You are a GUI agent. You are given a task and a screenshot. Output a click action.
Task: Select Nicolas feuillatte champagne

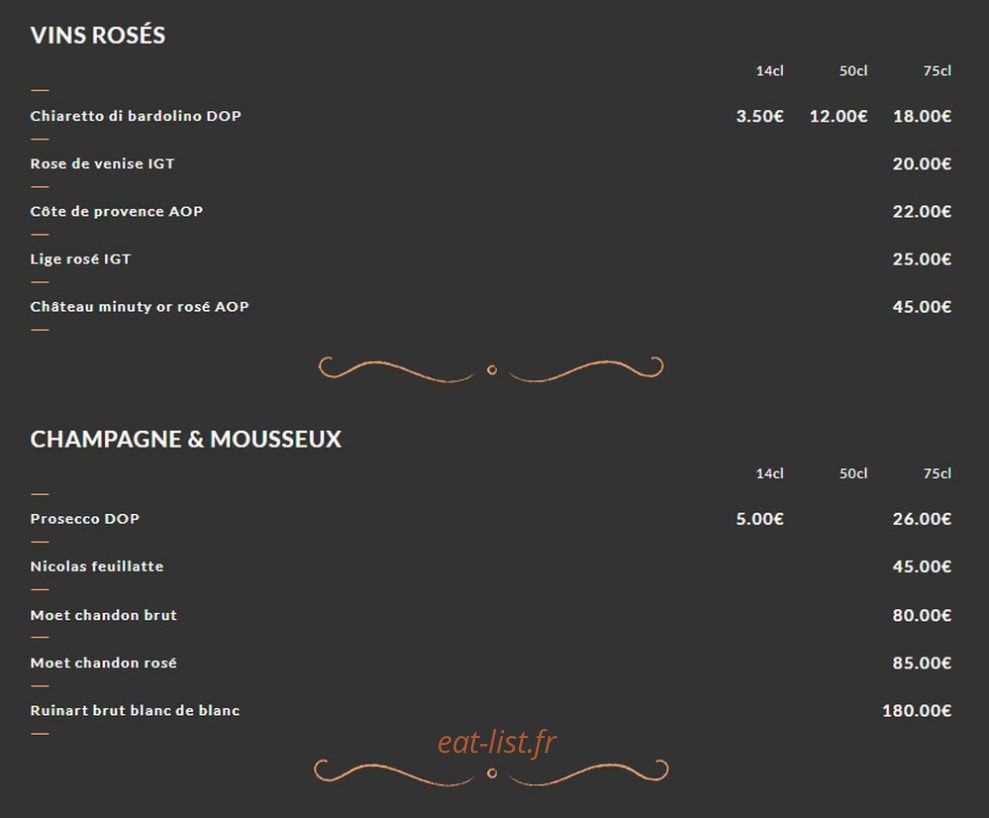click(97, 566)
